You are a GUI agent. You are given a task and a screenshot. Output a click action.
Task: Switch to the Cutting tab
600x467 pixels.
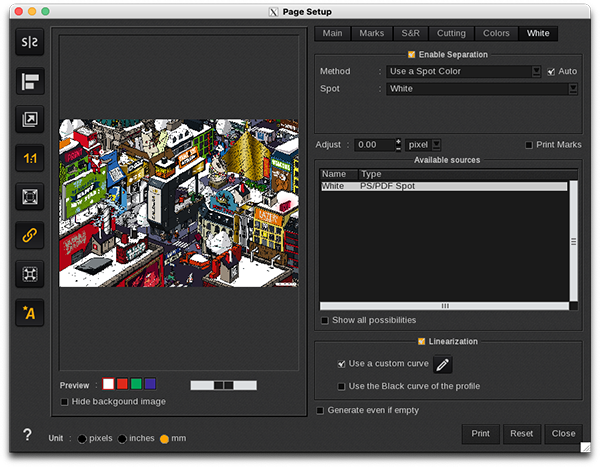point(451,34)
